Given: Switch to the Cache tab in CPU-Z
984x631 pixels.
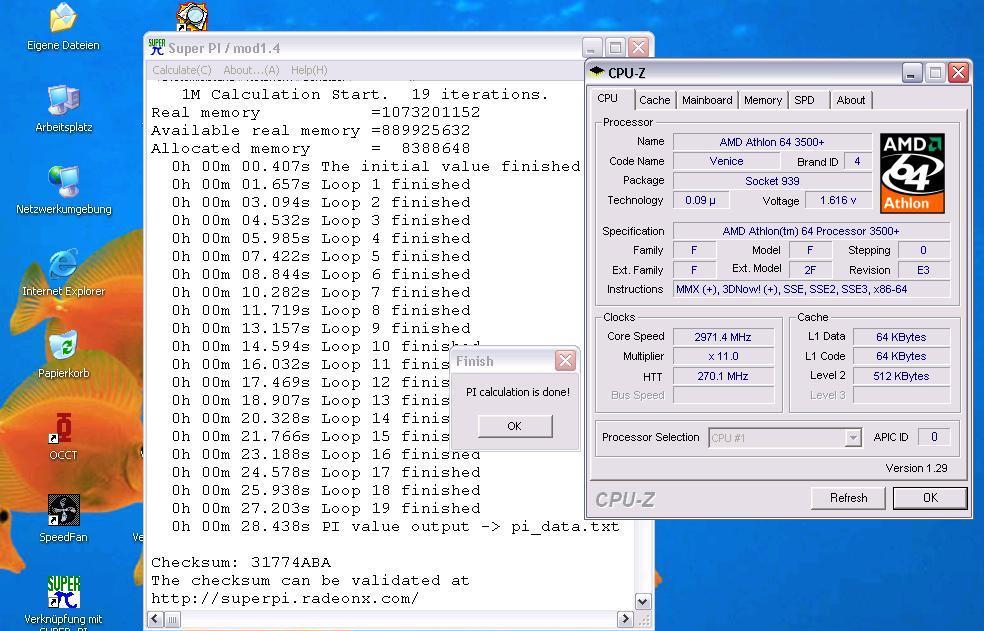Looking at the screenshot, I should pos(655,100).
